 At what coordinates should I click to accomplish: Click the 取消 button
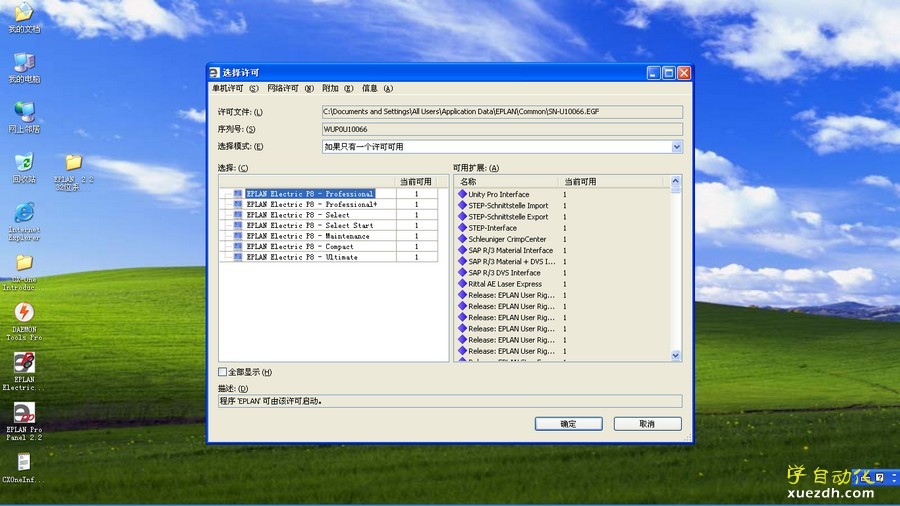point(647,424)
